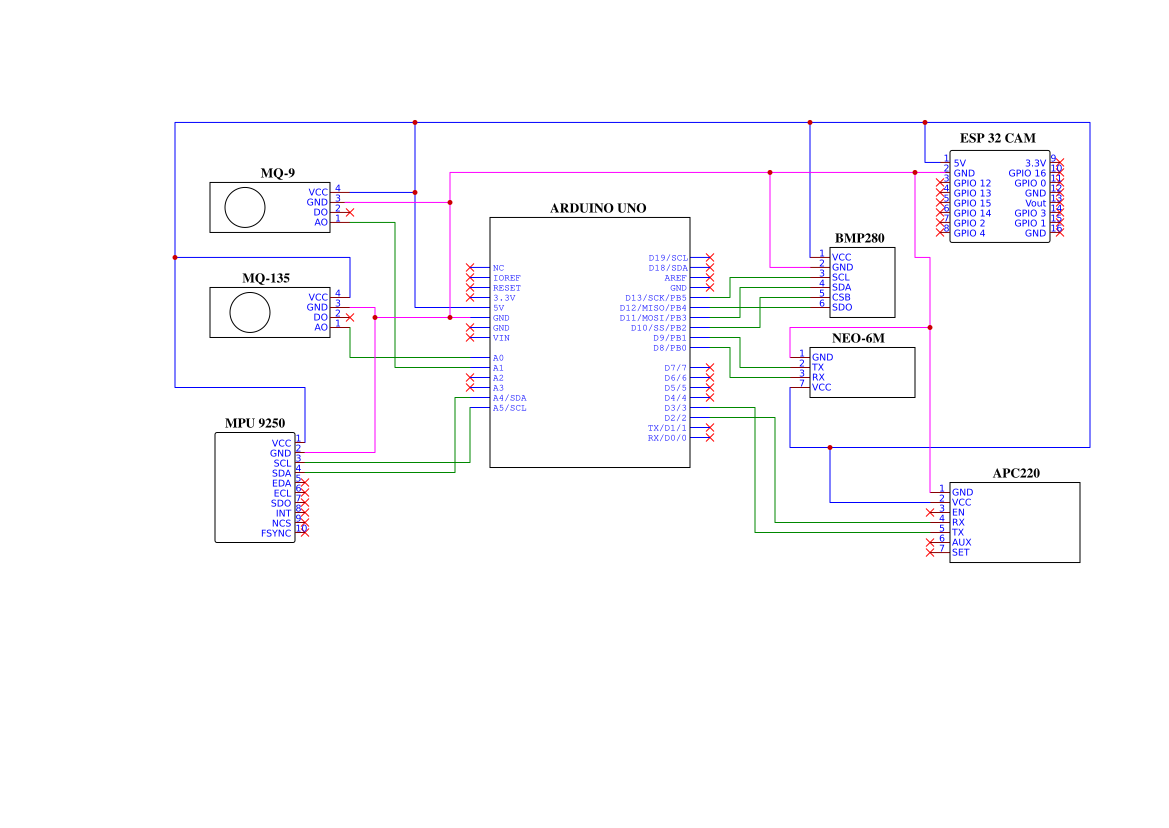Click the A5/SCL pin label

click(x=510, y=408)
